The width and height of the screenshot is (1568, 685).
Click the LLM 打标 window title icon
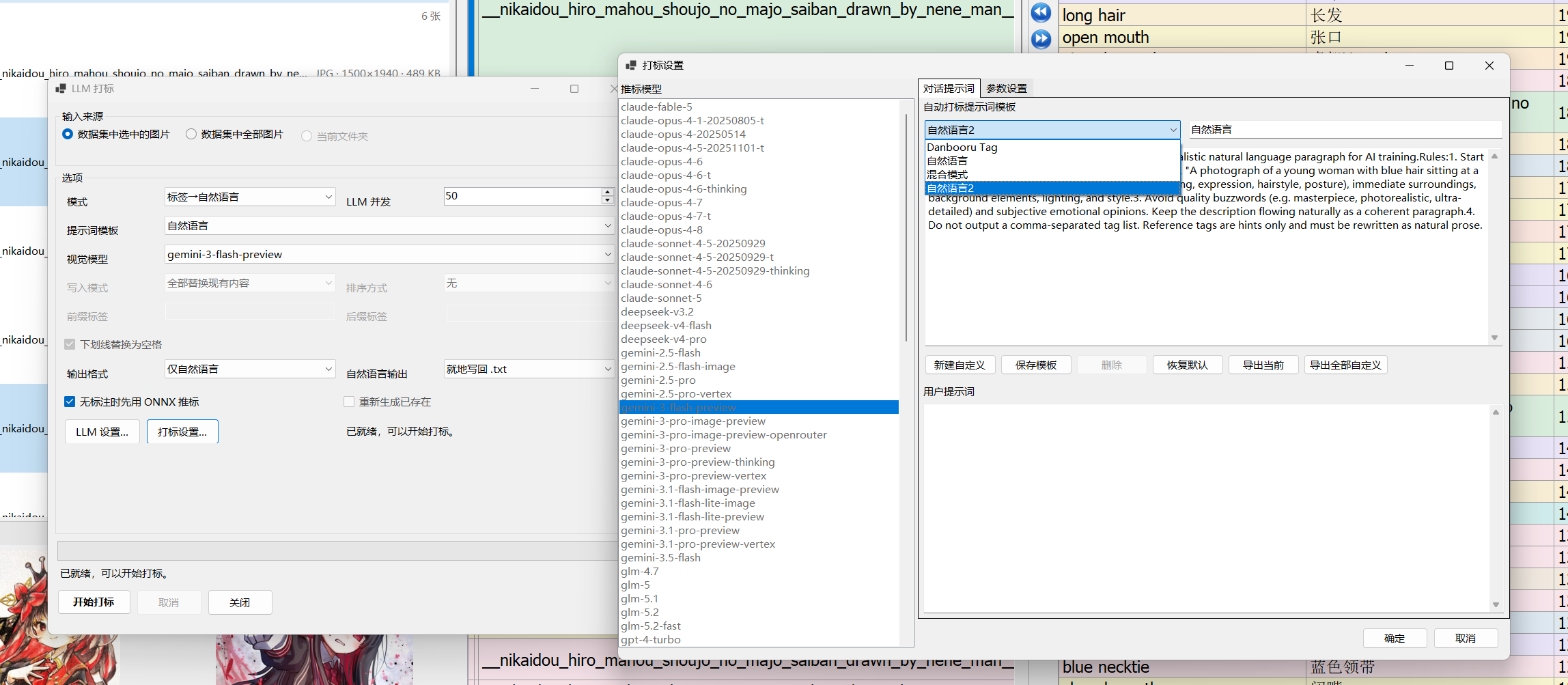(61, 89)
